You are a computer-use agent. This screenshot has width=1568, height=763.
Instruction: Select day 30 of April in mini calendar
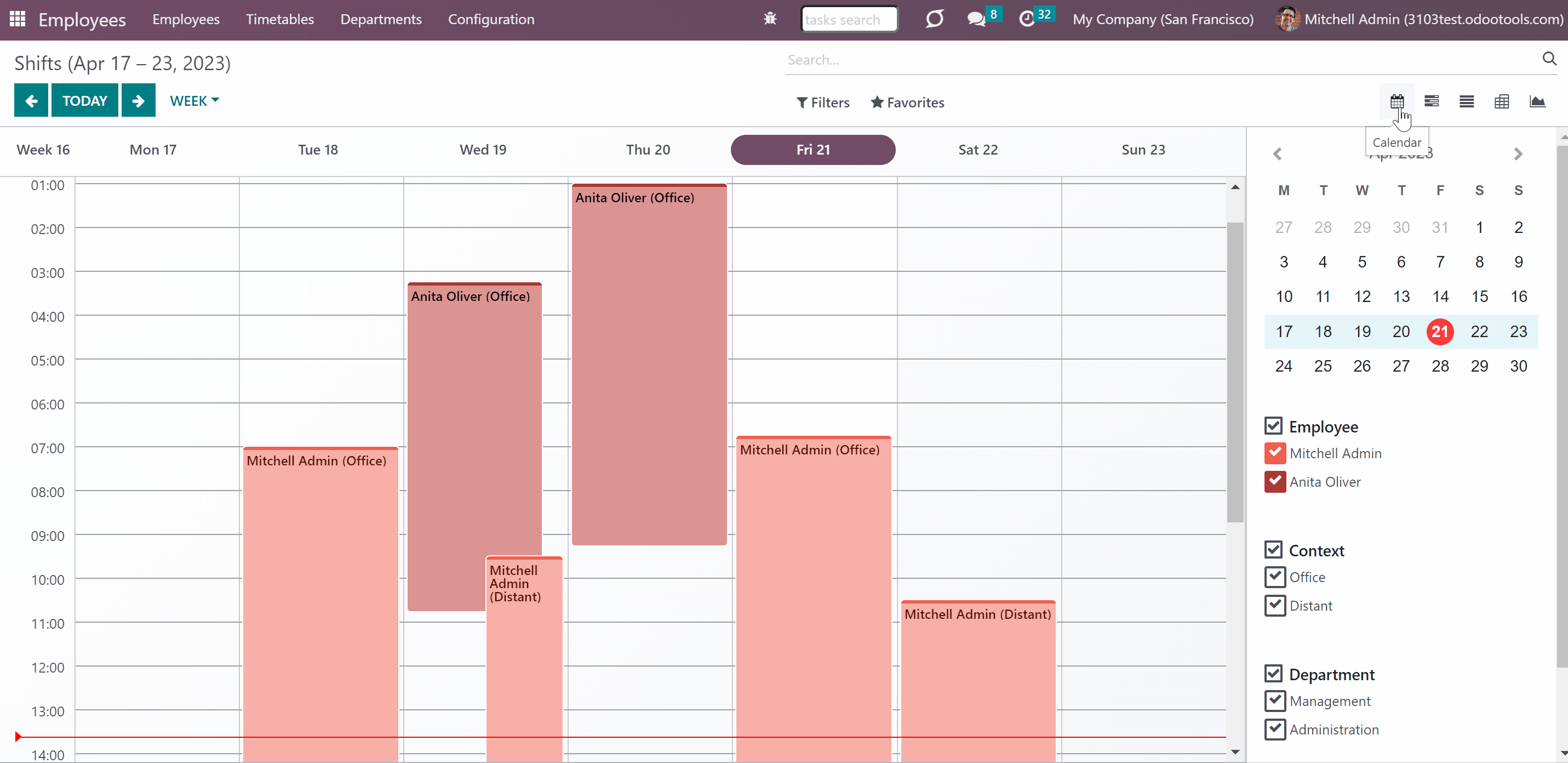(x=1518, y=366)
